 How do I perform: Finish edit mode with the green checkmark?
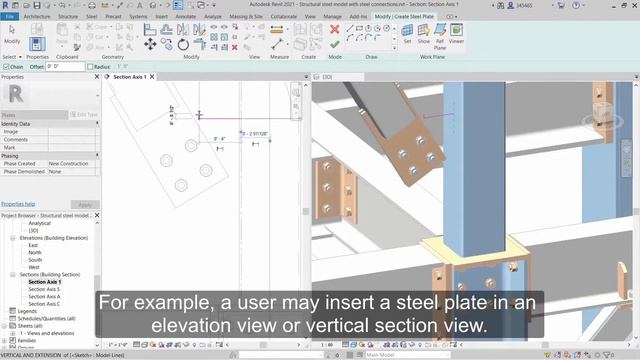point(335,44)
